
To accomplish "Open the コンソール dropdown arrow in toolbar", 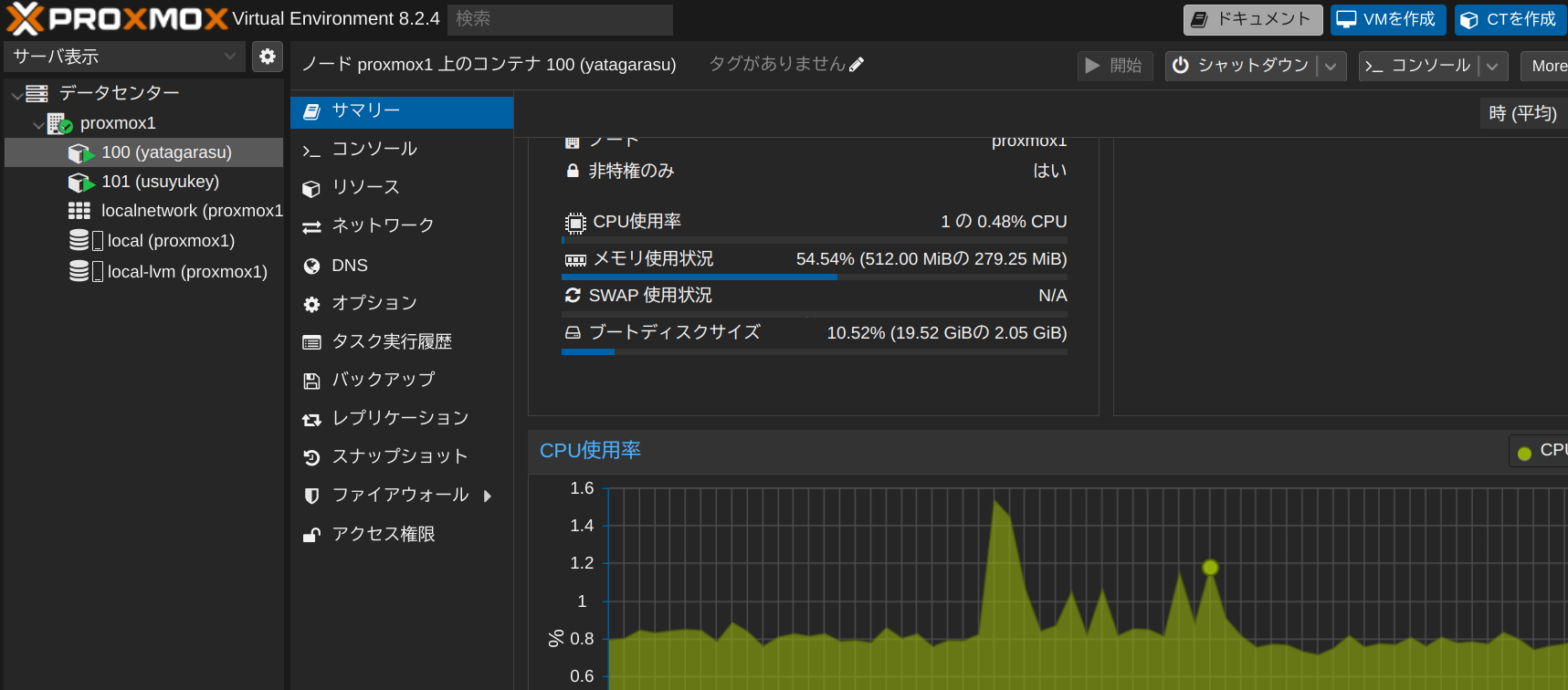I will 1493,66.
